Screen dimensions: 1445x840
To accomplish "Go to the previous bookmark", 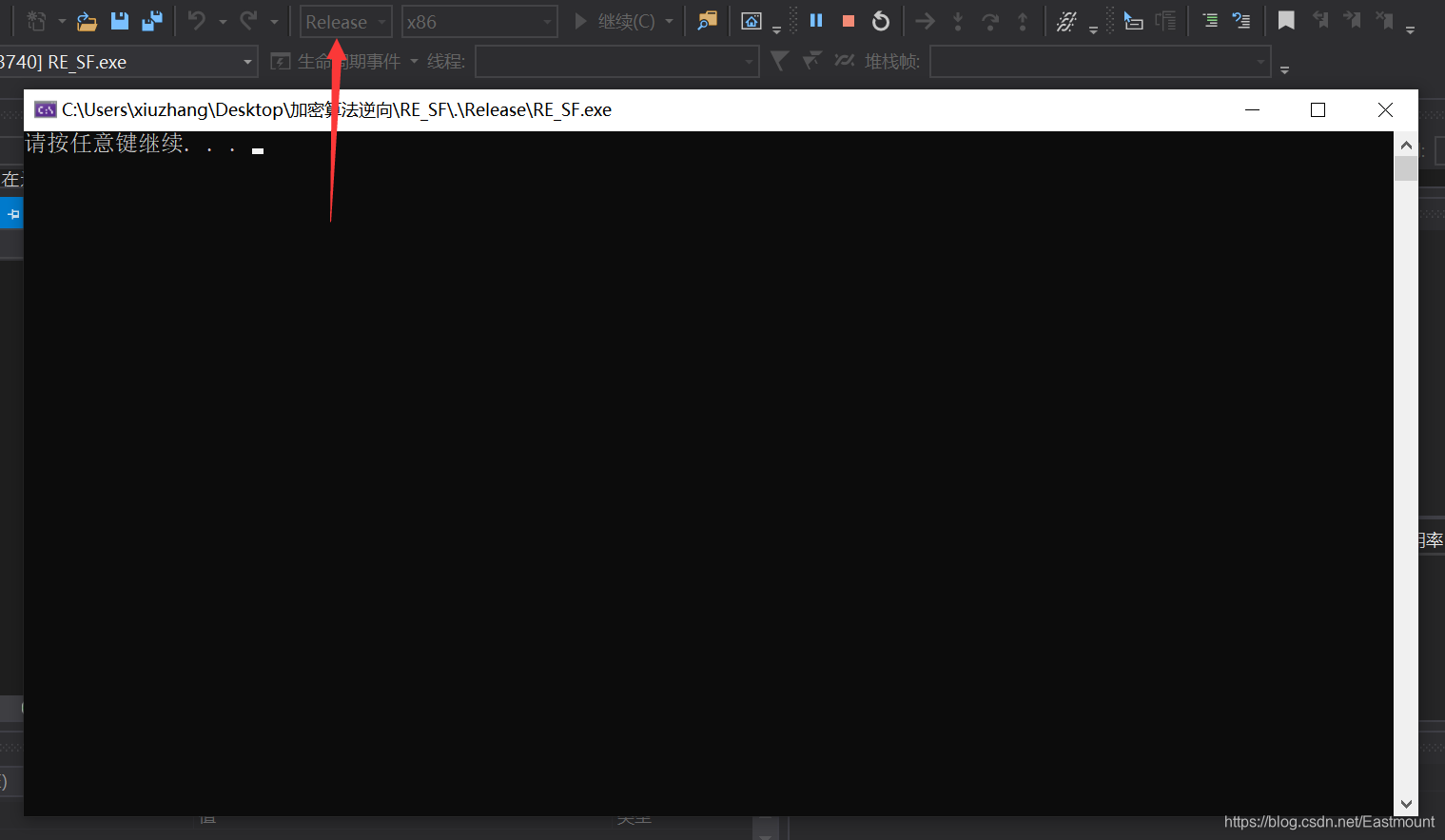I will pyautogui.click(x=1320, y=21).
